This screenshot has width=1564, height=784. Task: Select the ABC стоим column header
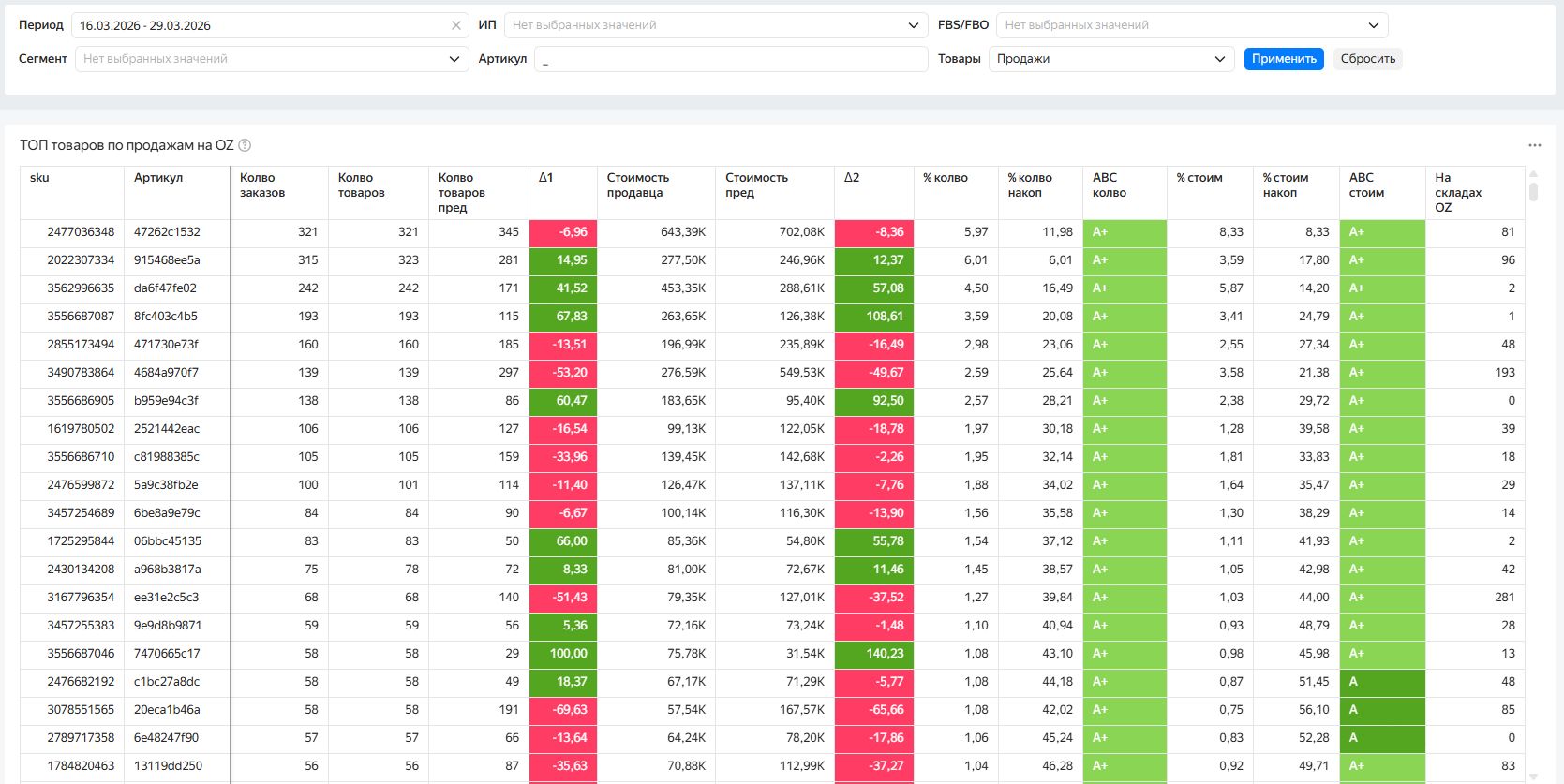pos(1366,185)
